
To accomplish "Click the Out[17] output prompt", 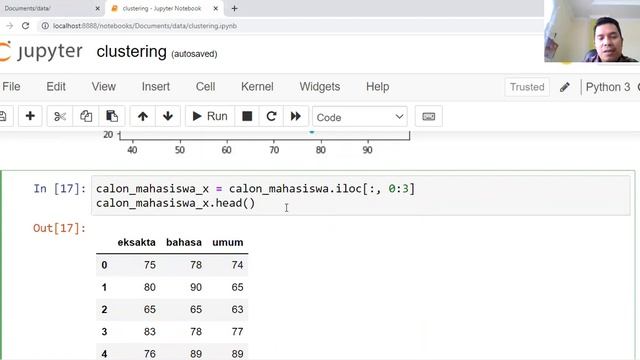I will (x=60, y=228).
